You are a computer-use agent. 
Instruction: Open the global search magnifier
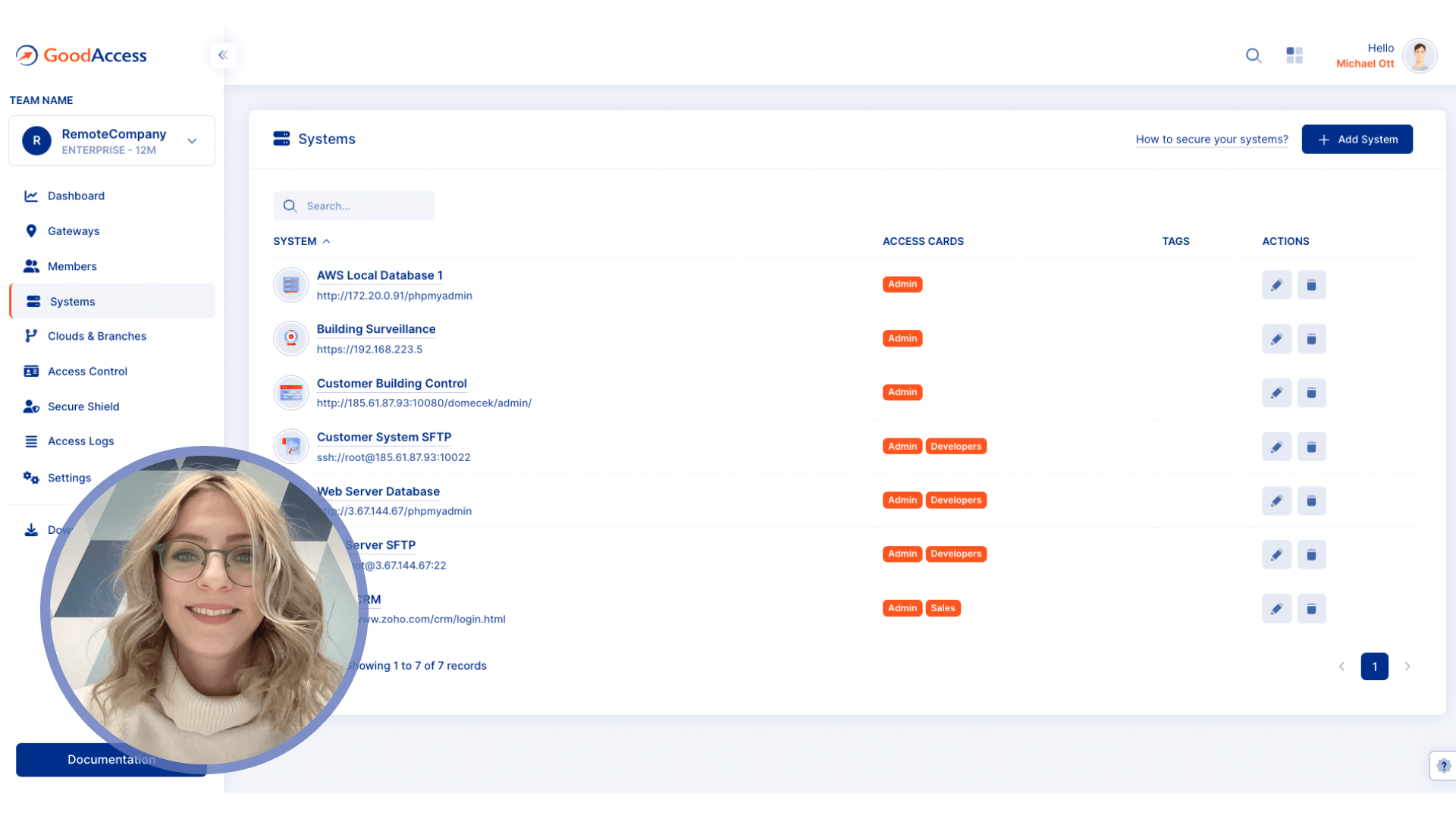pyautogui.click(x=1253, y=55)
